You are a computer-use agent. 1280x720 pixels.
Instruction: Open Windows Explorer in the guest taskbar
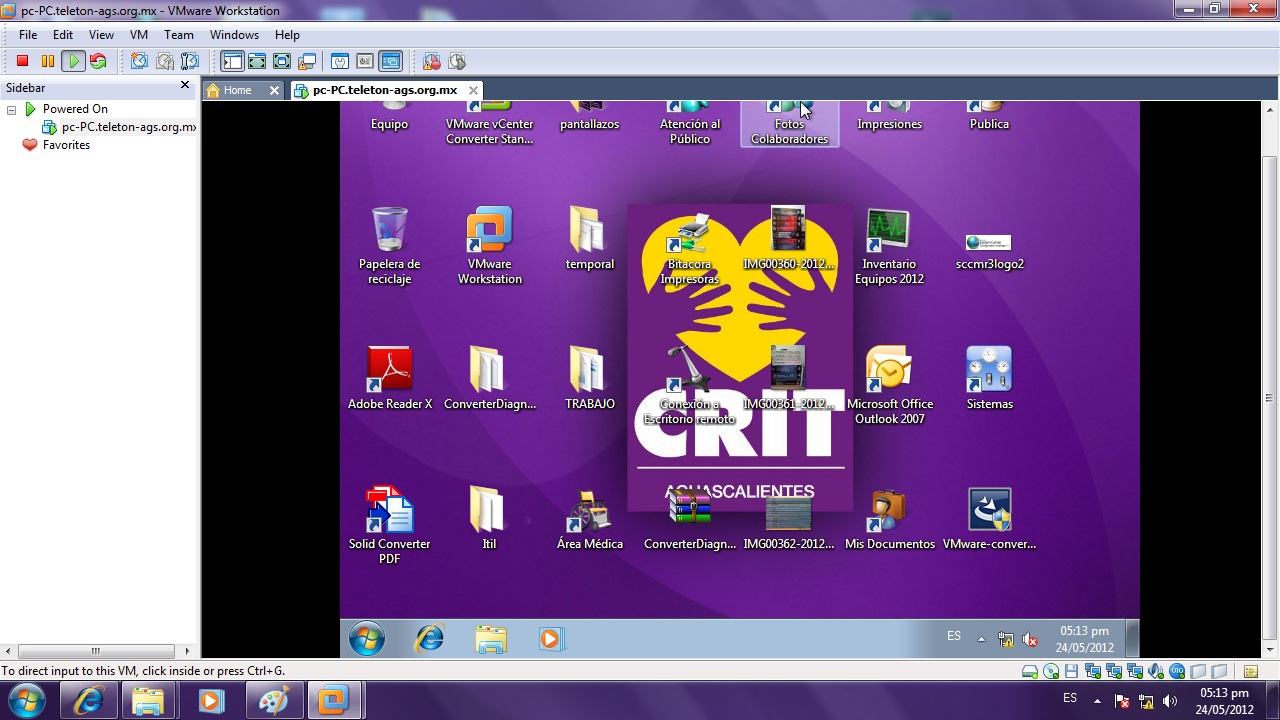[491, 638]
